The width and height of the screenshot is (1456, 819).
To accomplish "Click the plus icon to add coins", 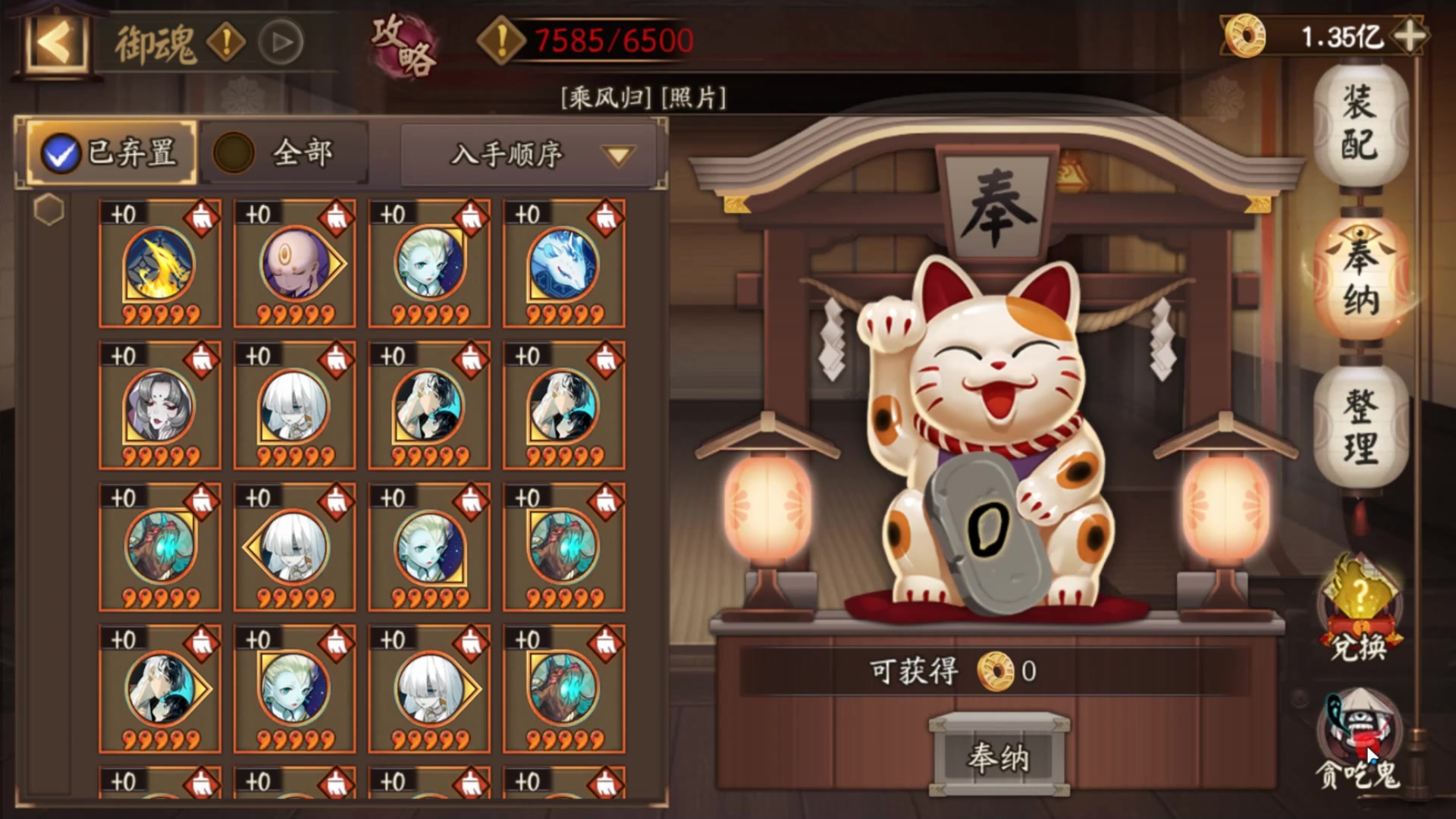I will point(1409,36).
